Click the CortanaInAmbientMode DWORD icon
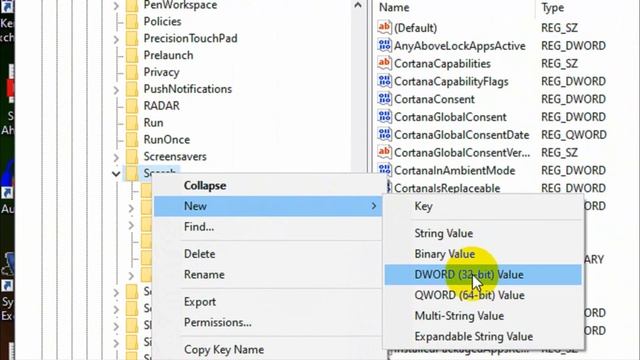The height and width of the screenshot is (360, 640). (384, 170)
